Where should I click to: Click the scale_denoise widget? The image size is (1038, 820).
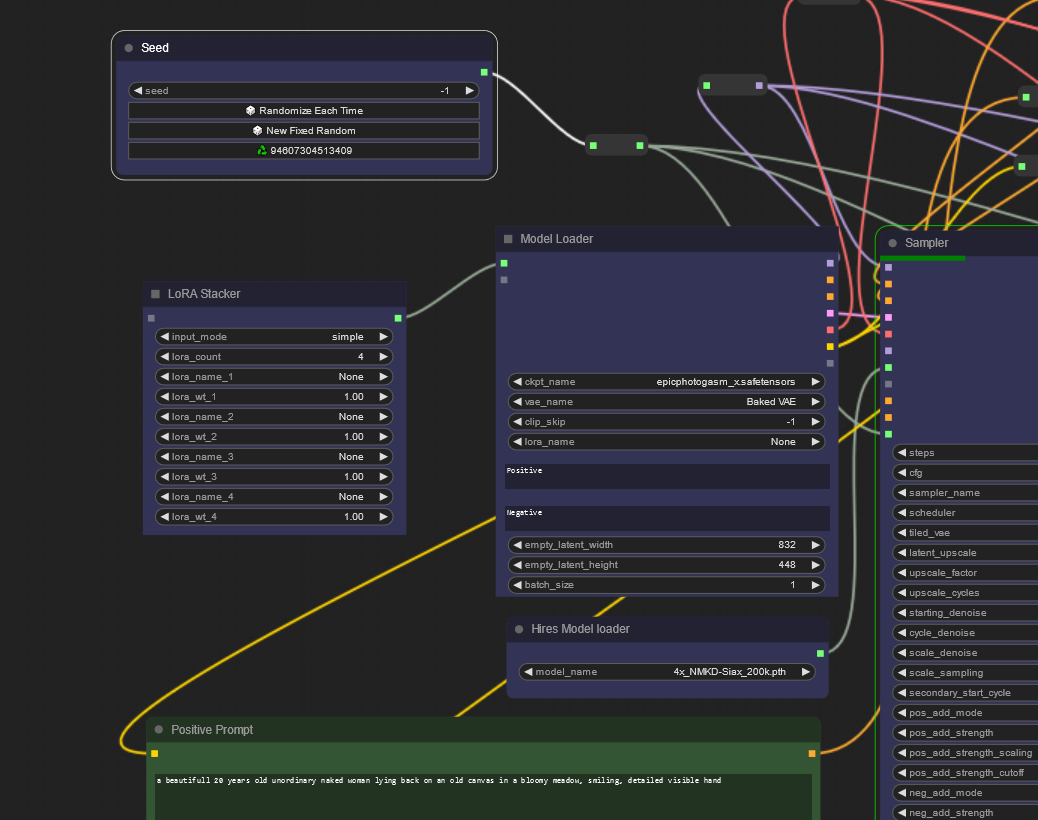point(966,653)
